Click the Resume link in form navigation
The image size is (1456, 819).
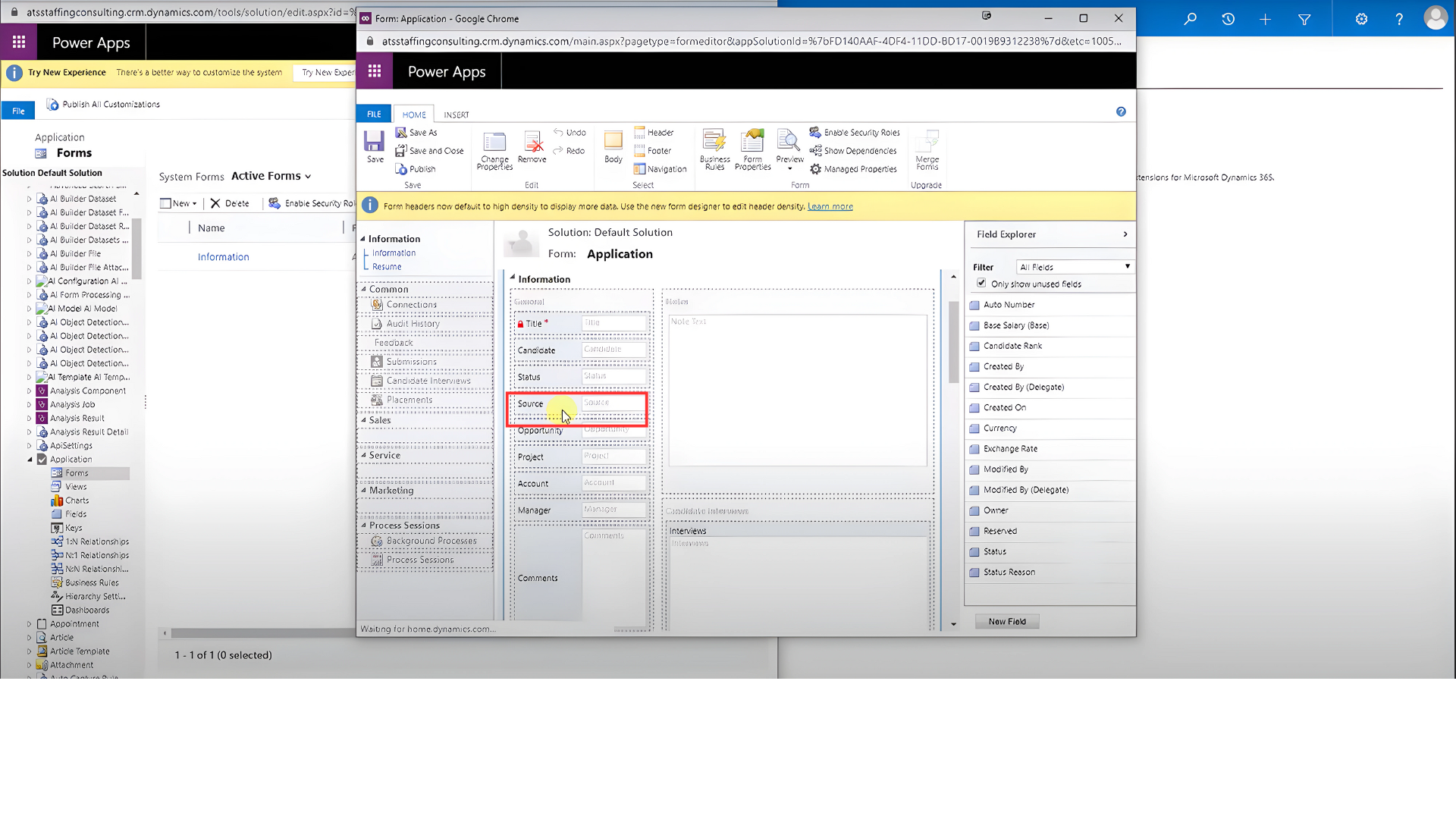tap(387, 267)
